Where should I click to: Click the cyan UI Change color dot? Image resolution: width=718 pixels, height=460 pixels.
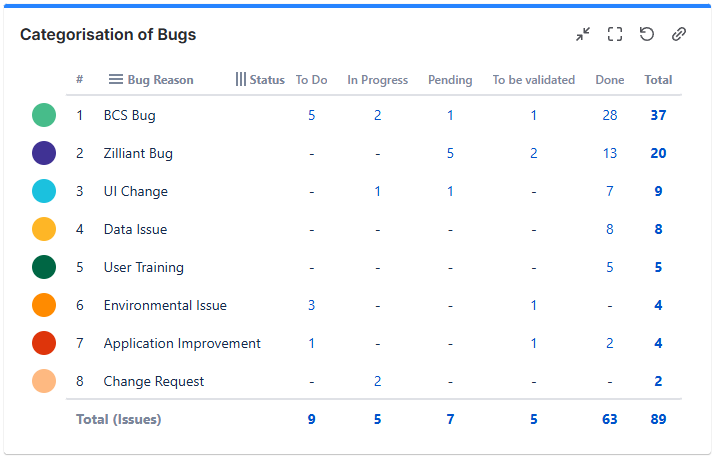tap(44, 191)
